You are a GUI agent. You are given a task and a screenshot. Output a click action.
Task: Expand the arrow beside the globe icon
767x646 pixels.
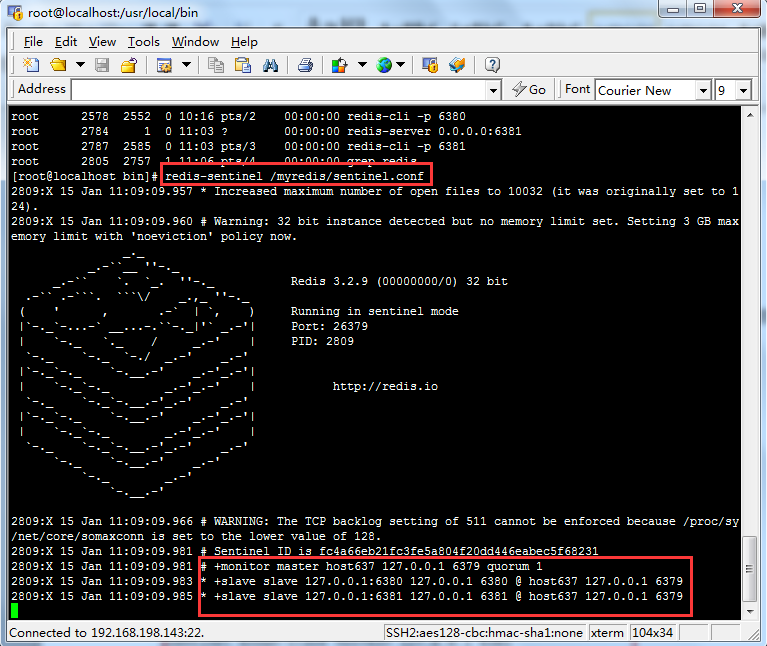[401, 65]
